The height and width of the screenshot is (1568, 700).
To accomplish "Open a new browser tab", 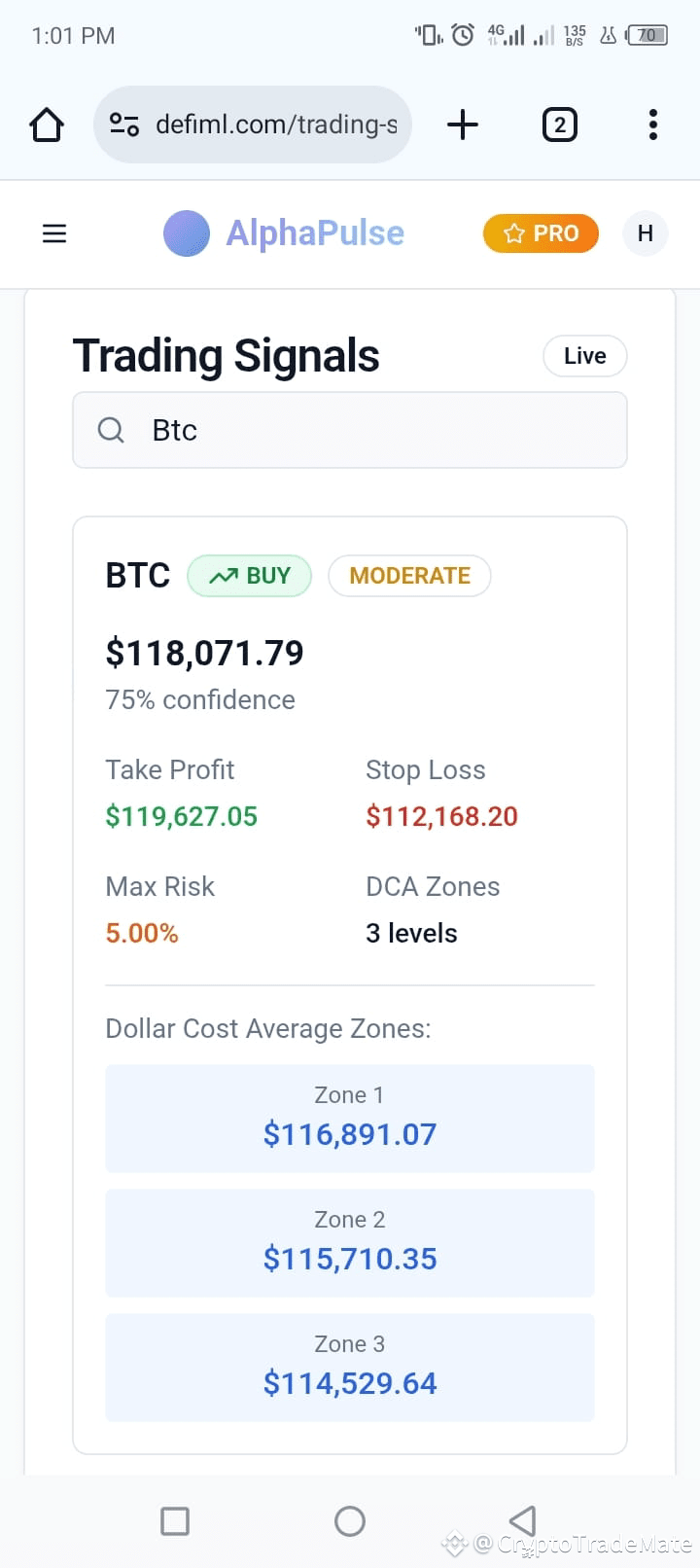I will (x=463, y=125).
